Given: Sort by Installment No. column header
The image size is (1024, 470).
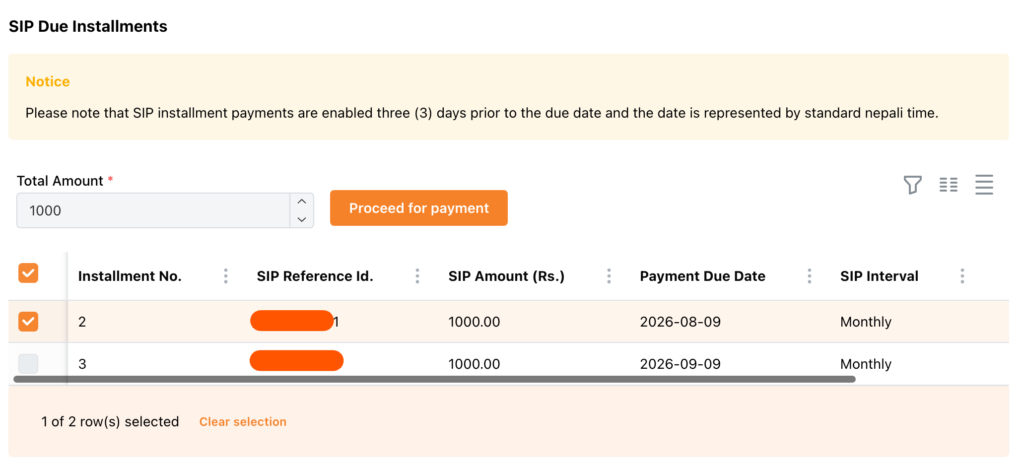Looking at the screenshot, I should 130,276.
